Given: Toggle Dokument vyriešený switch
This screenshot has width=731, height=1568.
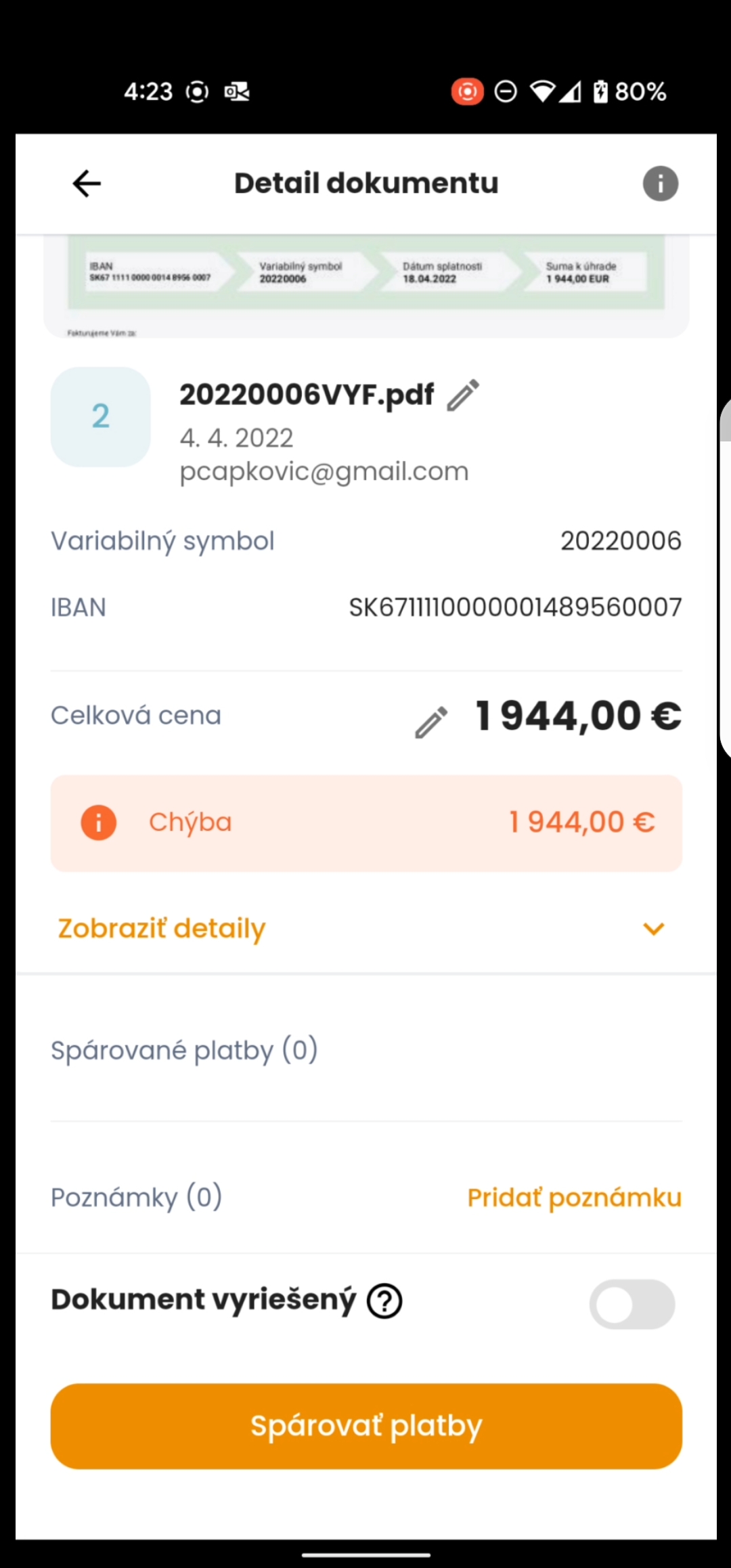Looking at the screenshot, I should pos(632,1304).
